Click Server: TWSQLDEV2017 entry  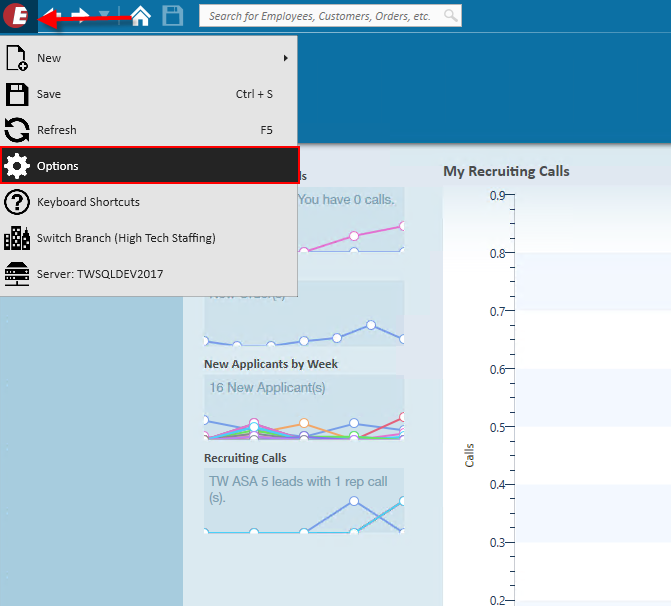(148, 274)
